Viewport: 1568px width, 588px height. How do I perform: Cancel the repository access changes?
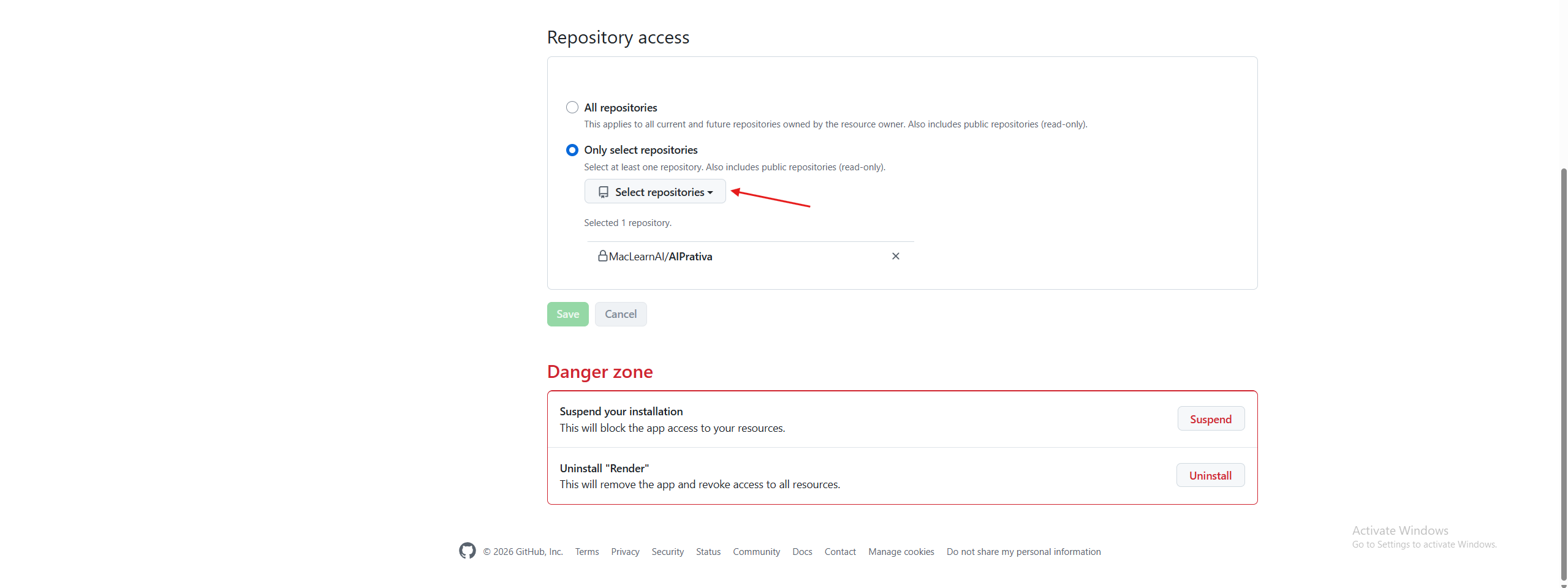point(620,314)
